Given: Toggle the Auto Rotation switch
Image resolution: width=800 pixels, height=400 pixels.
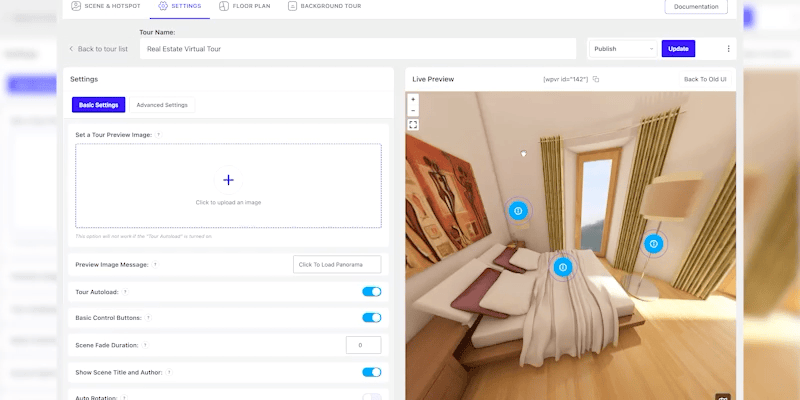Looking at the screenshot, I should 371,397.
